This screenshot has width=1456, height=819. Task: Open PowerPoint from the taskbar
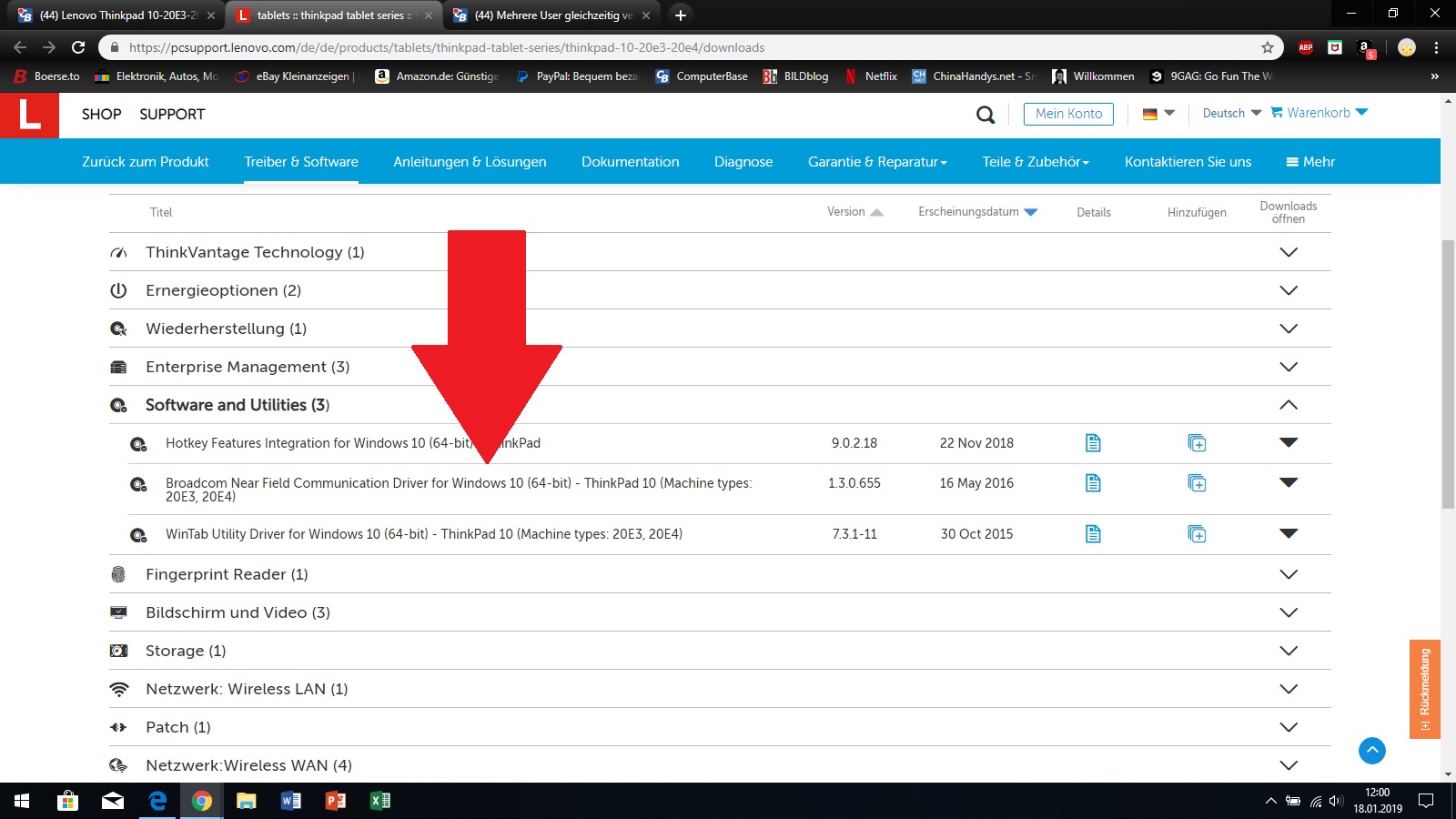[336, 801]
